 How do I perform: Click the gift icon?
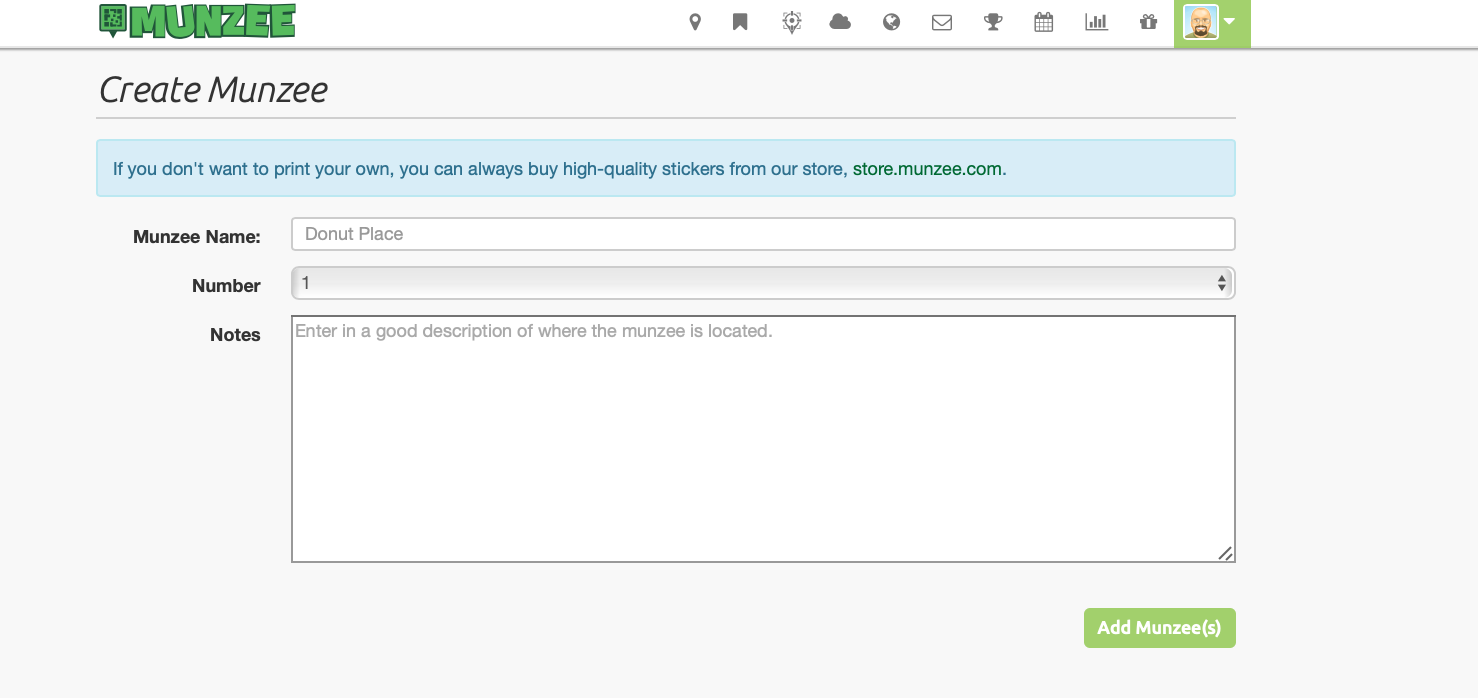coord(1148,22)
